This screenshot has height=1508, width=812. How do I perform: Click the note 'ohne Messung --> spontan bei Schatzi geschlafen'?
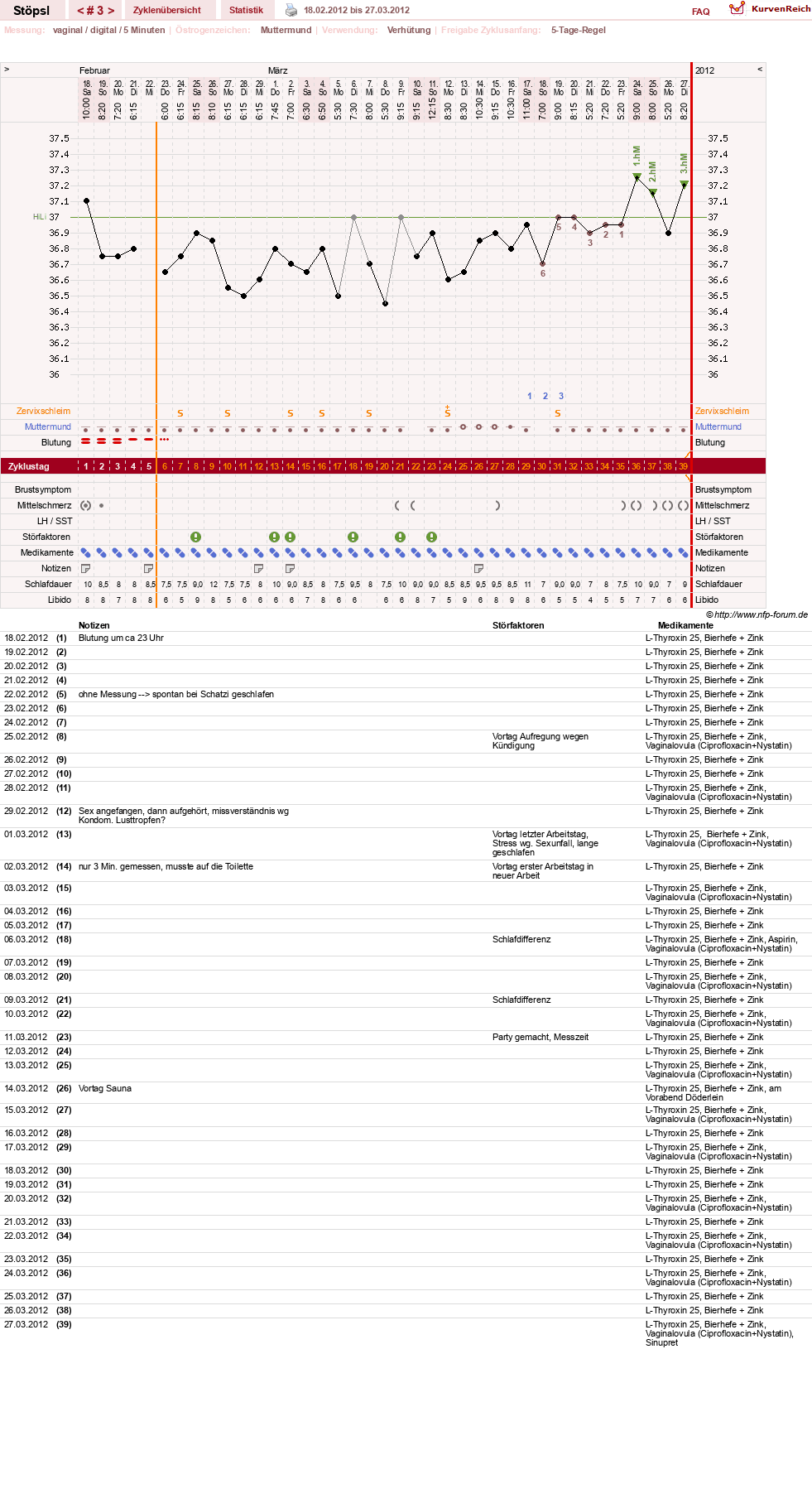tap(176, 694)
